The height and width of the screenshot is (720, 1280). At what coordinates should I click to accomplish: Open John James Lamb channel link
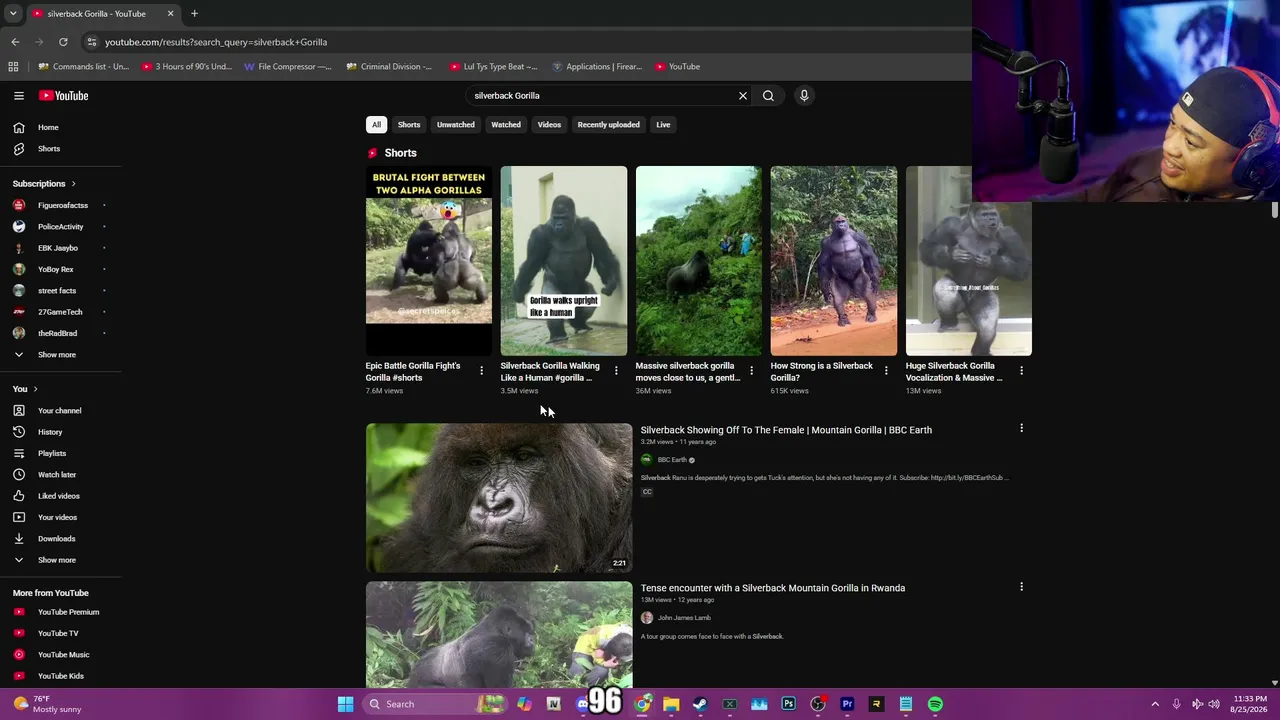pyautogui.click(x=684, y=618)
